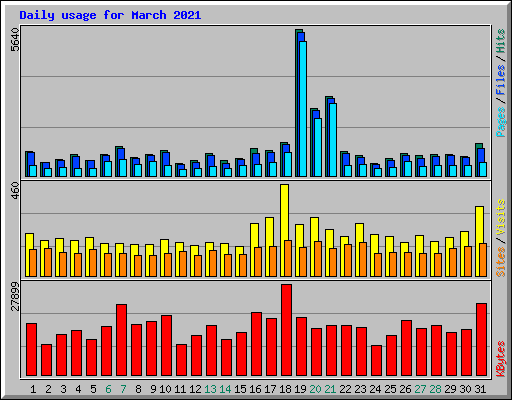Click day 19 on the x-axis
The height and width of the screenshot is (400, 512).
click(x=300, y=389)
